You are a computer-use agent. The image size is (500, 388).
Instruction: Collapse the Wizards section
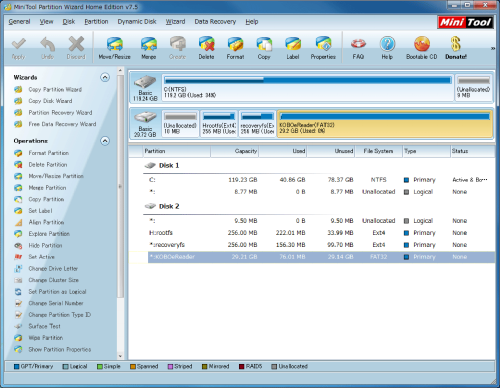105,77
